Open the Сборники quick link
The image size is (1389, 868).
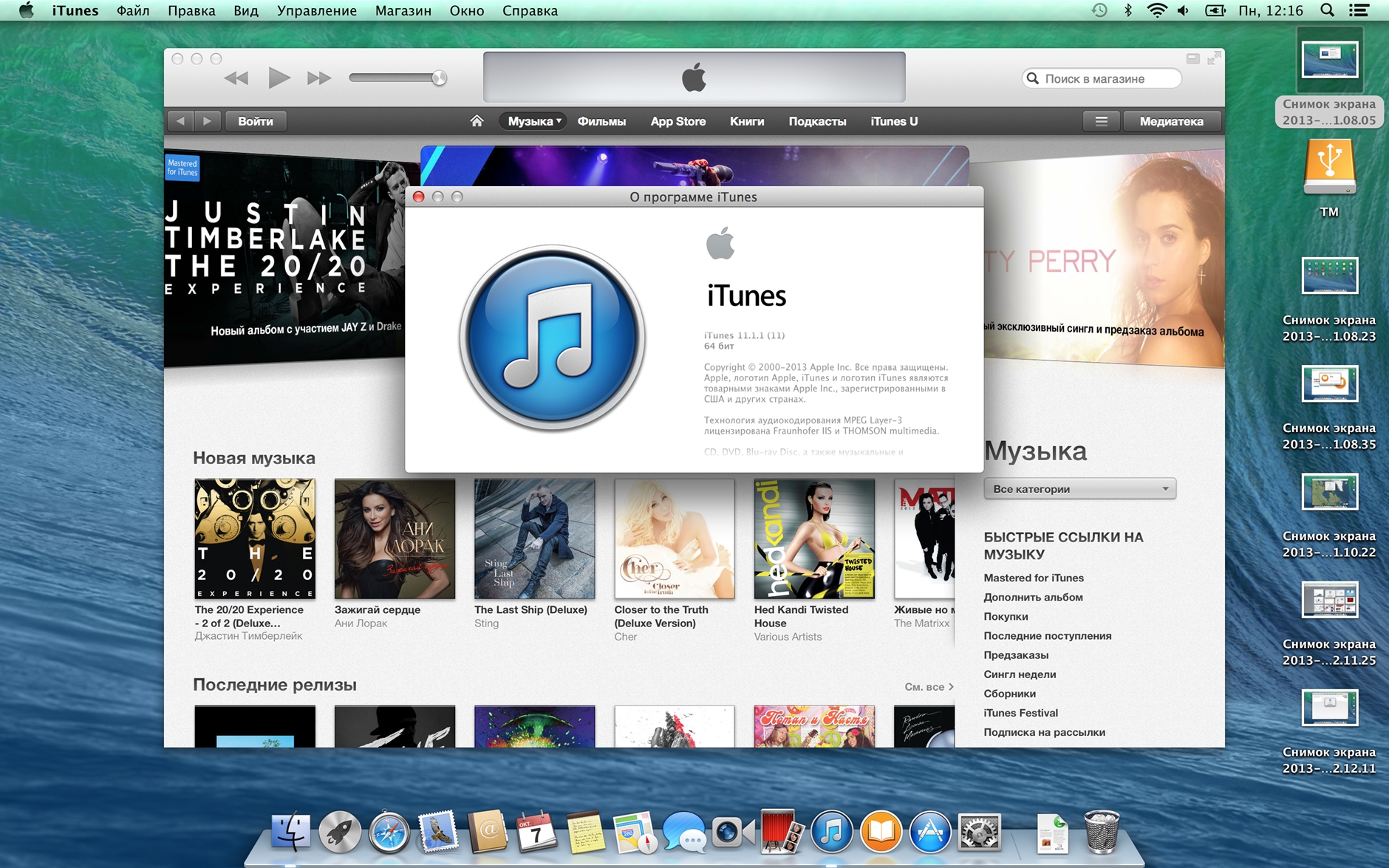click(x=1009, y=693)
